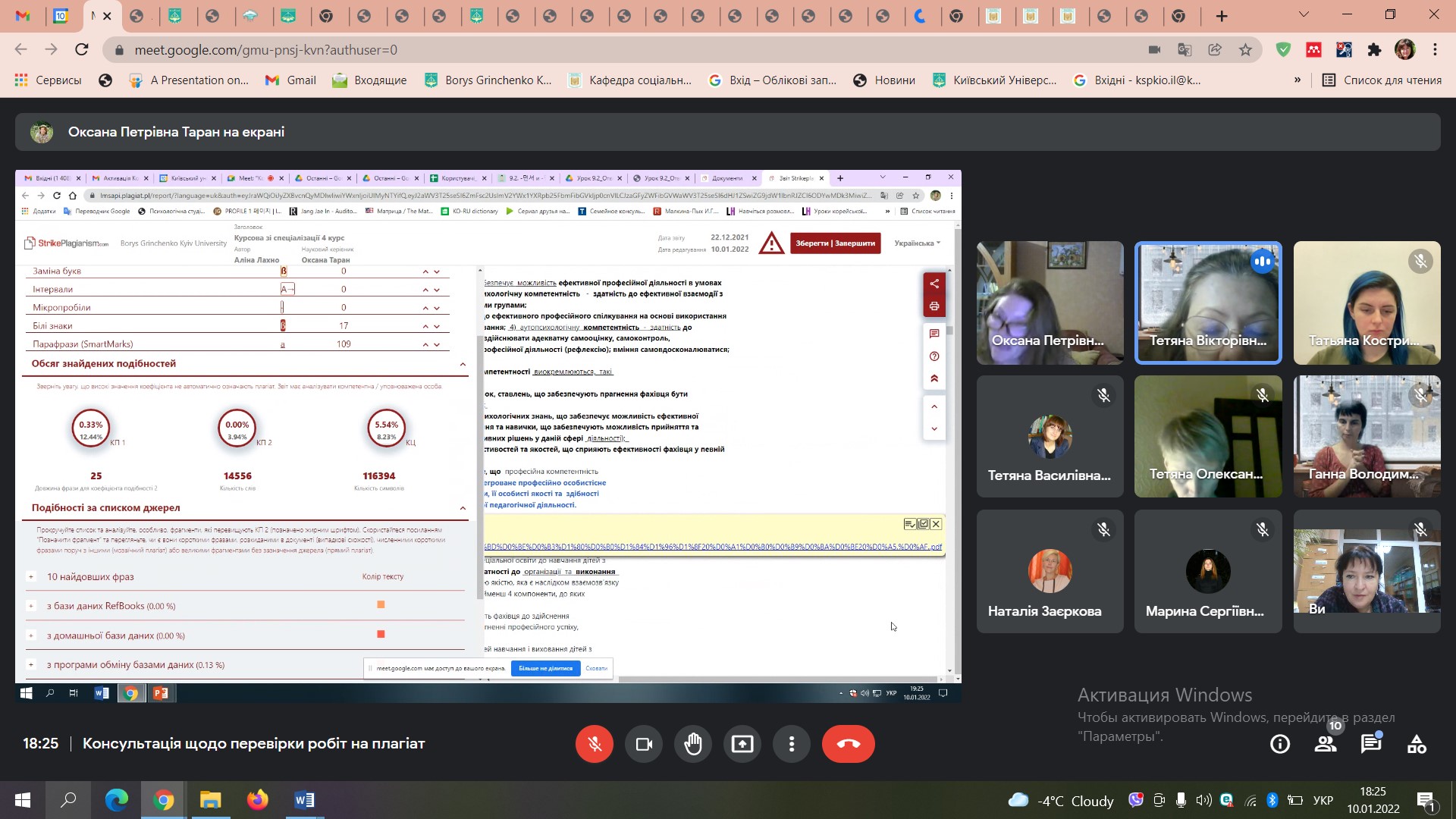Image resolution: width=1456 pixels, height=819 pixels.
Task: Open more options three-dot menu
Action: pos(792,744)
